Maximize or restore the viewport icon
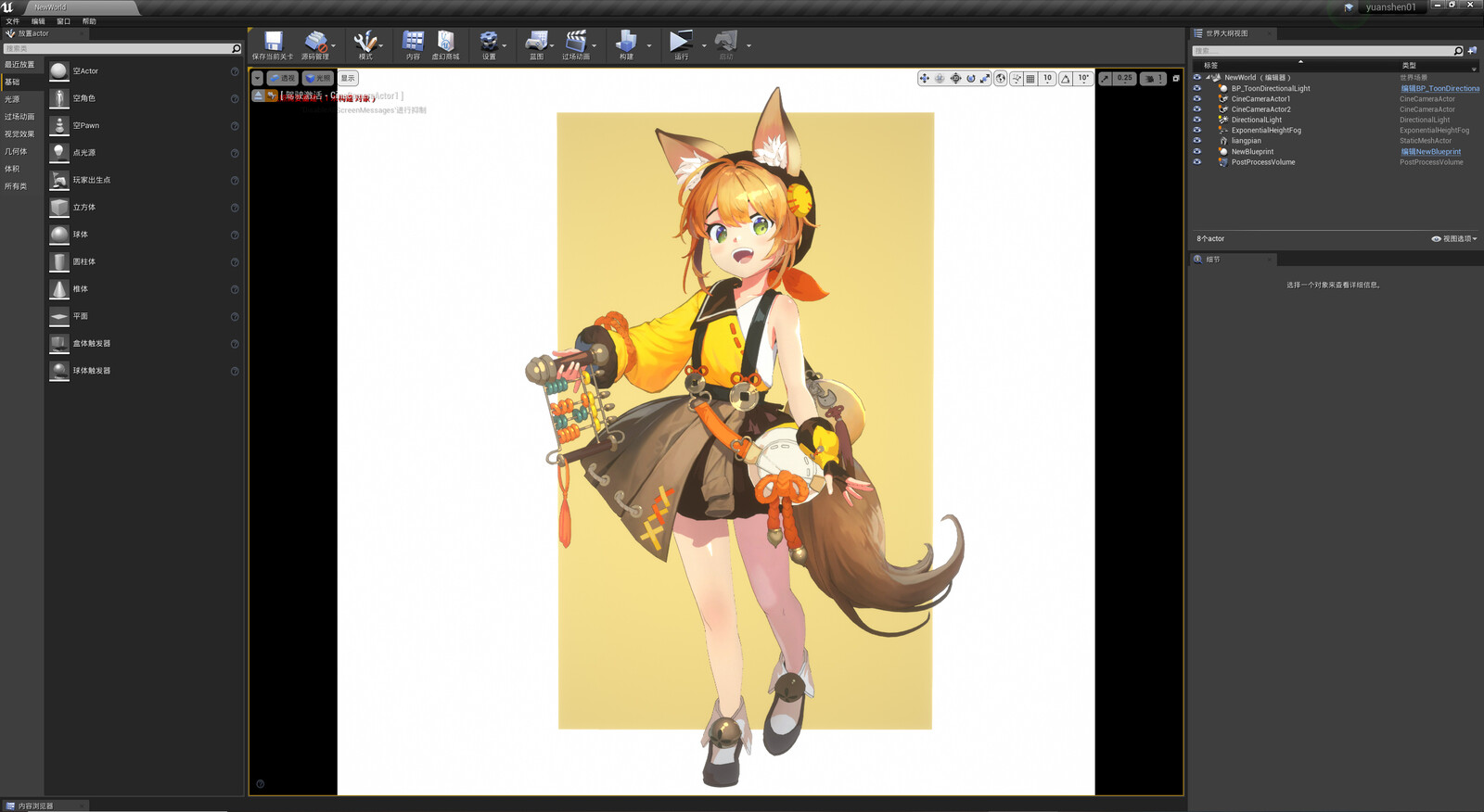Screen dimensions: 1484x812 point(1176,79)
